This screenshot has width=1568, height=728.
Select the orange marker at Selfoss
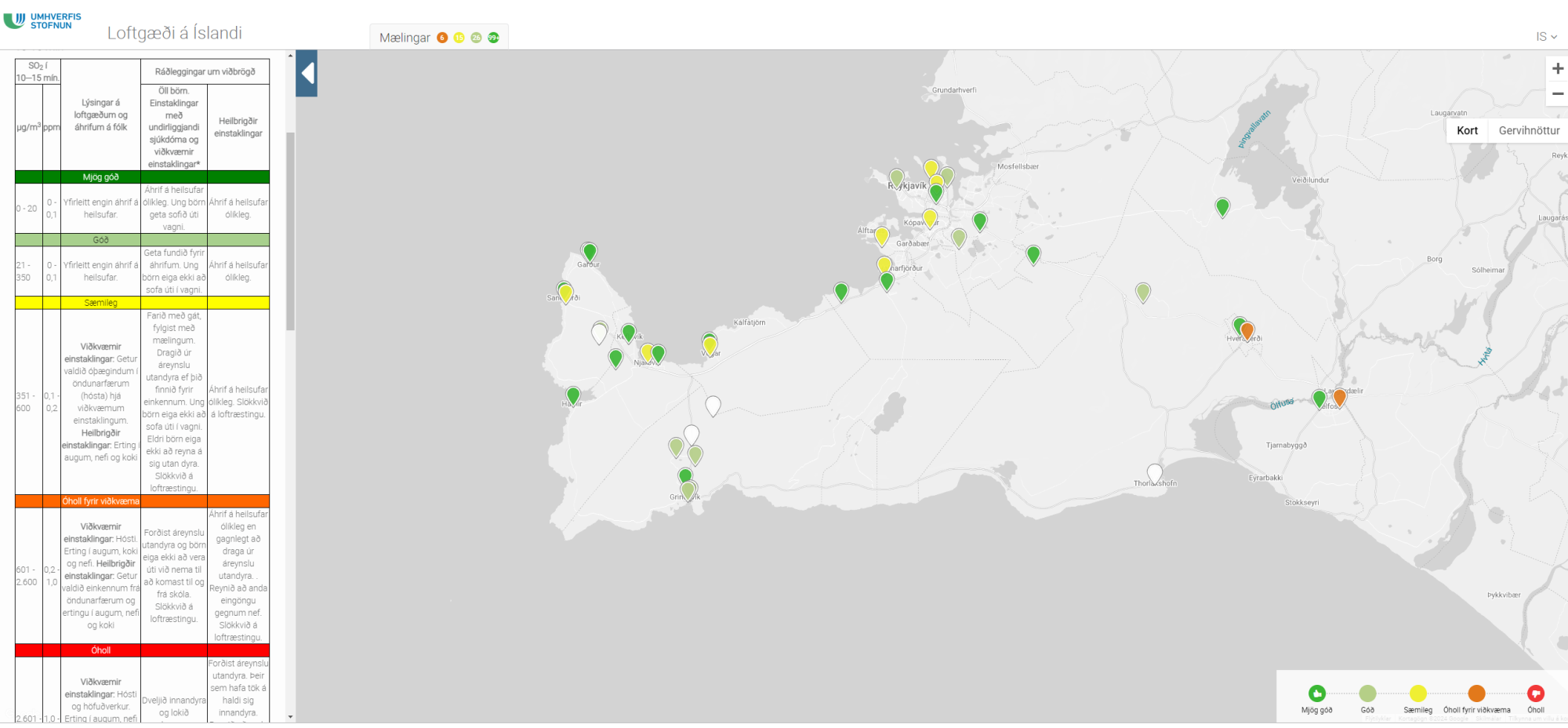click(1340, 397)
